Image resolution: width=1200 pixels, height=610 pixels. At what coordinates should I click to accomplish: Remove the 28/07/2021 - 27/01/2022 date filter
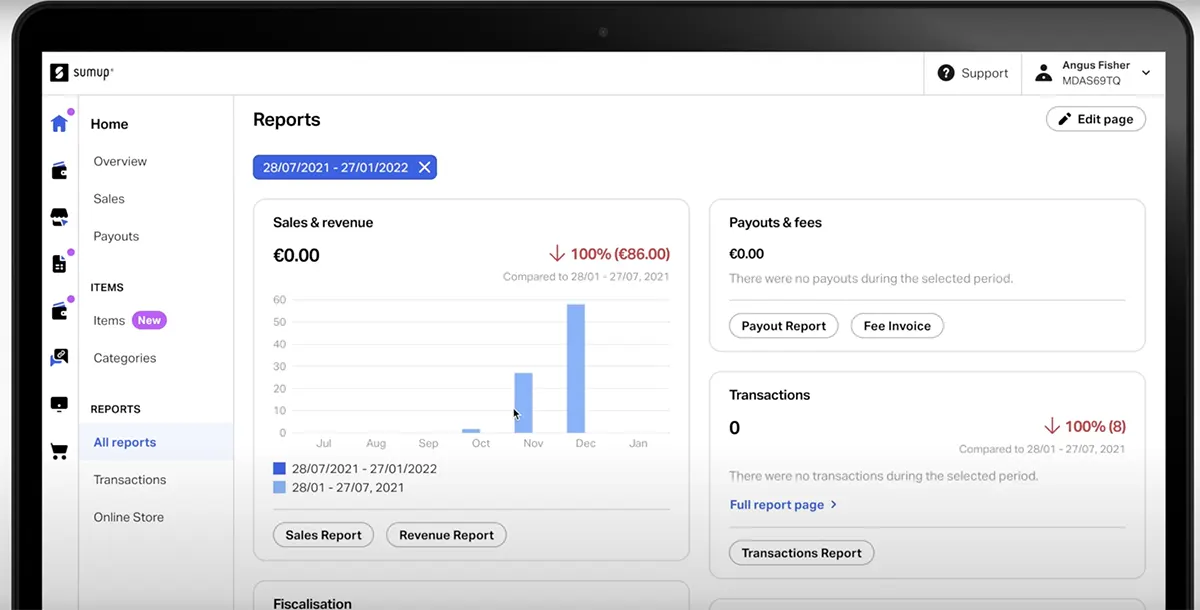point(425,168)
